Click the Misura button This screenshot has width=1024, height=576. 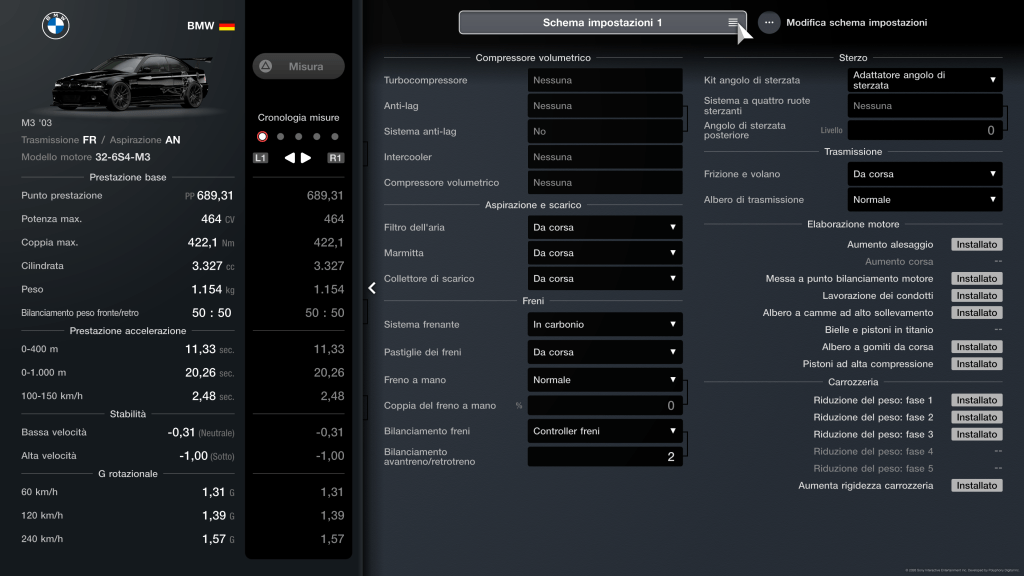[298, 67]
